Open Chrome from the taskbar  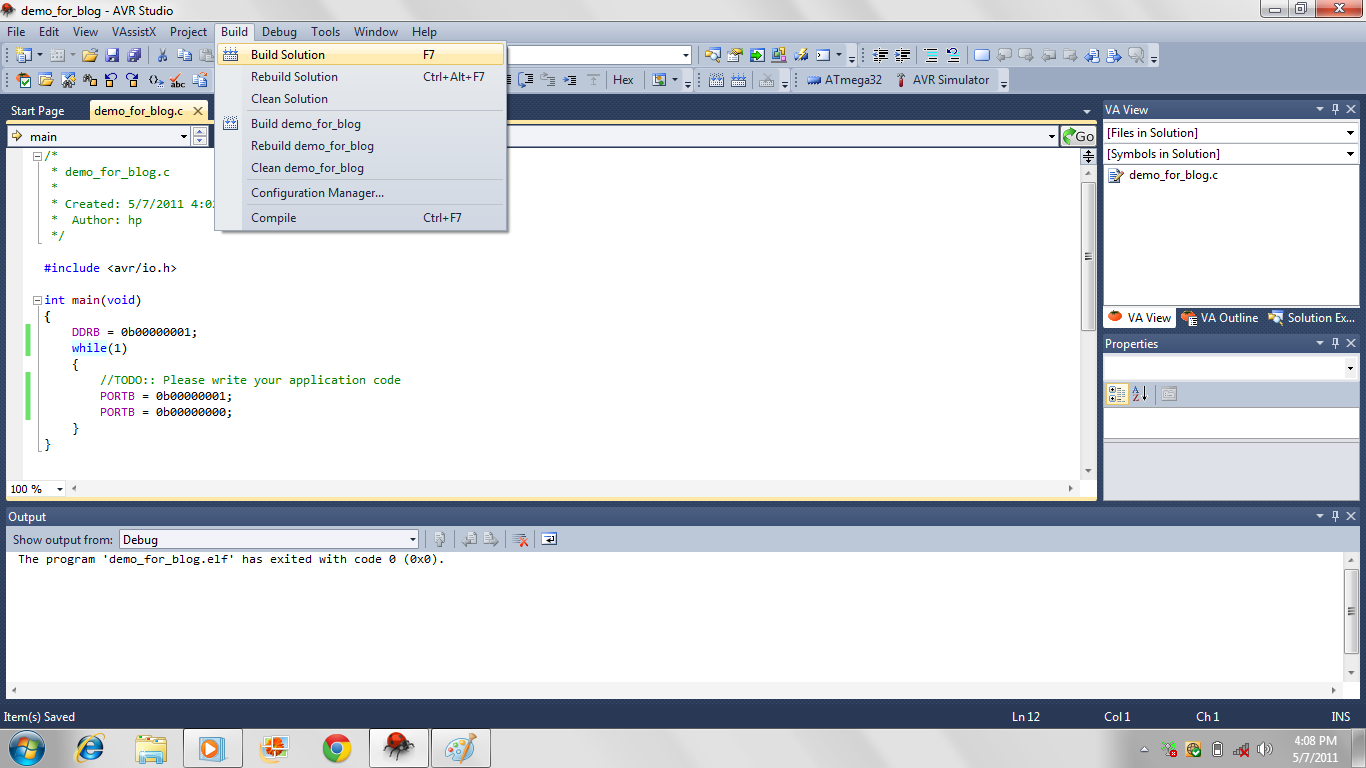click(x=336, y=747)
